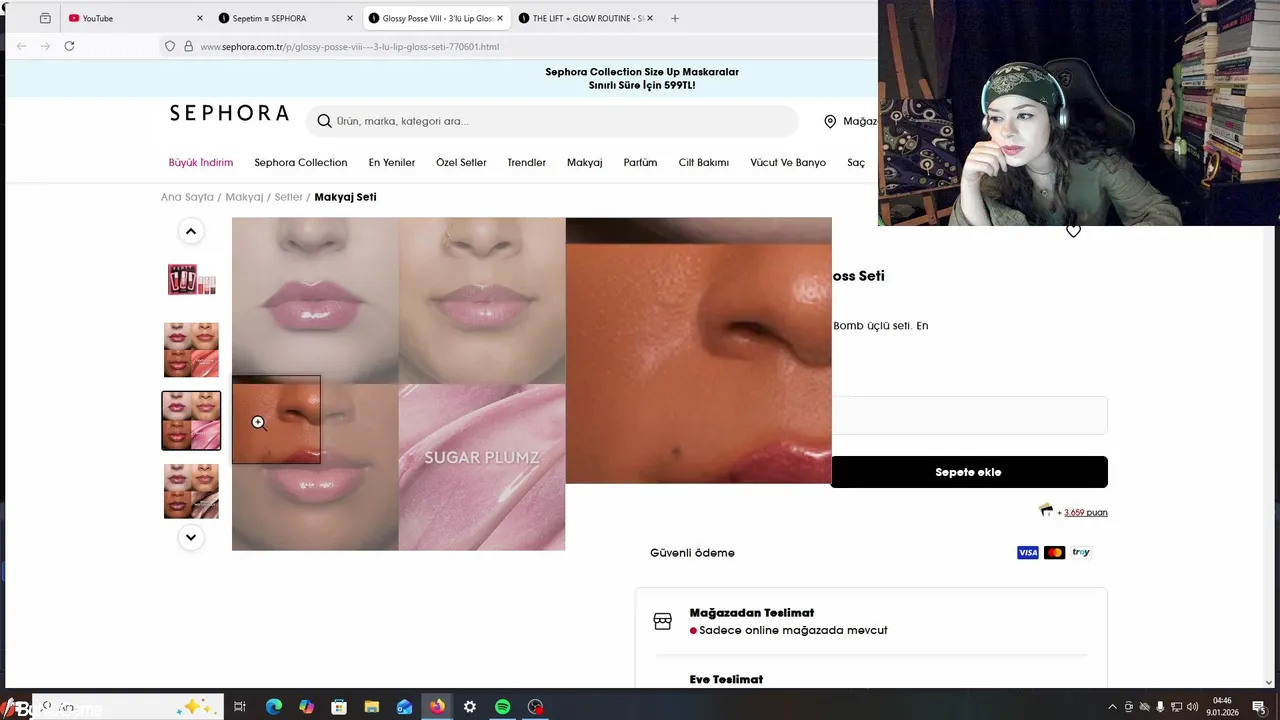This screenshot has width=1280, height=720.
Task: Click the Mastercard payment icon
Action: pos(1054,552)
